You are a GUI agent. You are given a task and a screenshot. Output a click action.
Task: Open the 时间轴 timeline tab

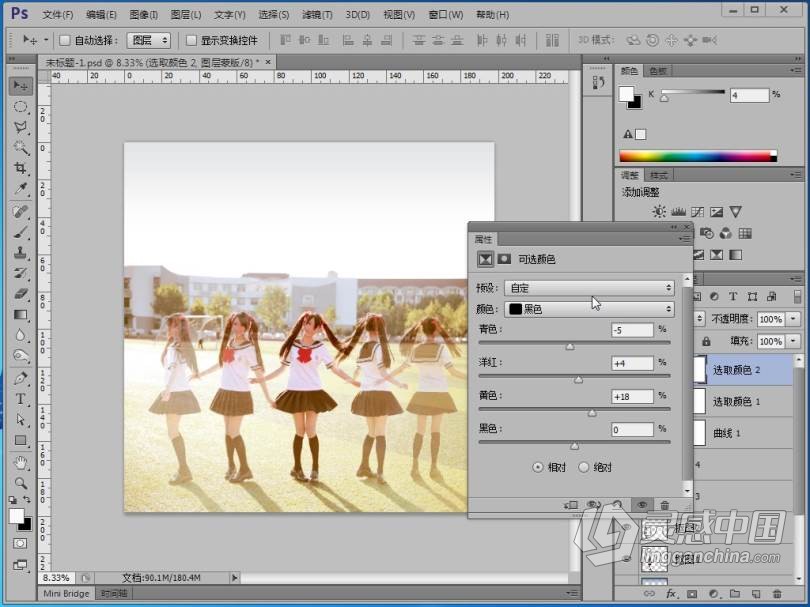click(x=114, y=594)
